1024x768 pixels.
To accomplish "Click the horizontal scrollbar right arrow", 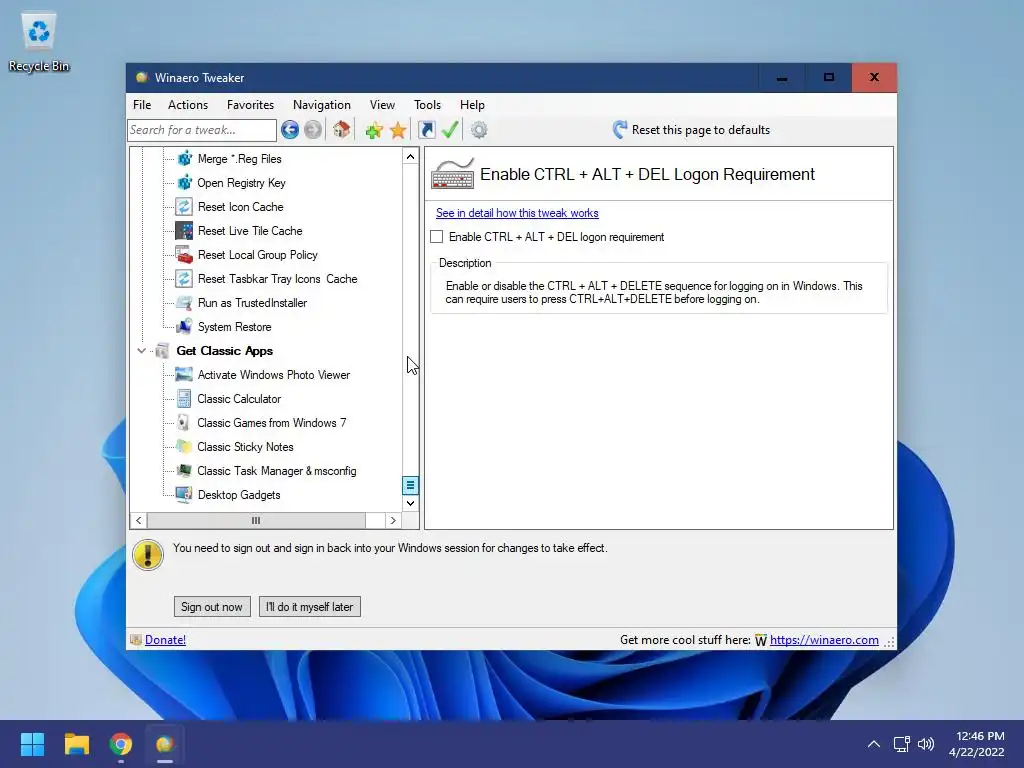I will 392,520.
